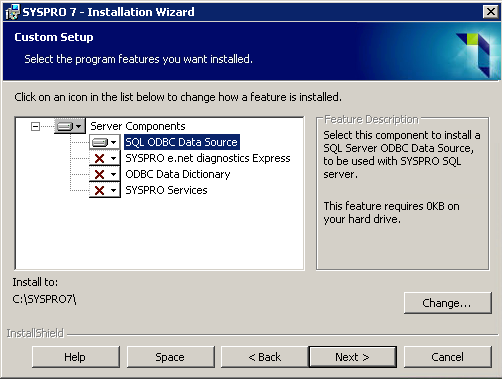Viewport: 502px width, 379px height.
Task: Click the Change... button
Action: tap(448, 303)
